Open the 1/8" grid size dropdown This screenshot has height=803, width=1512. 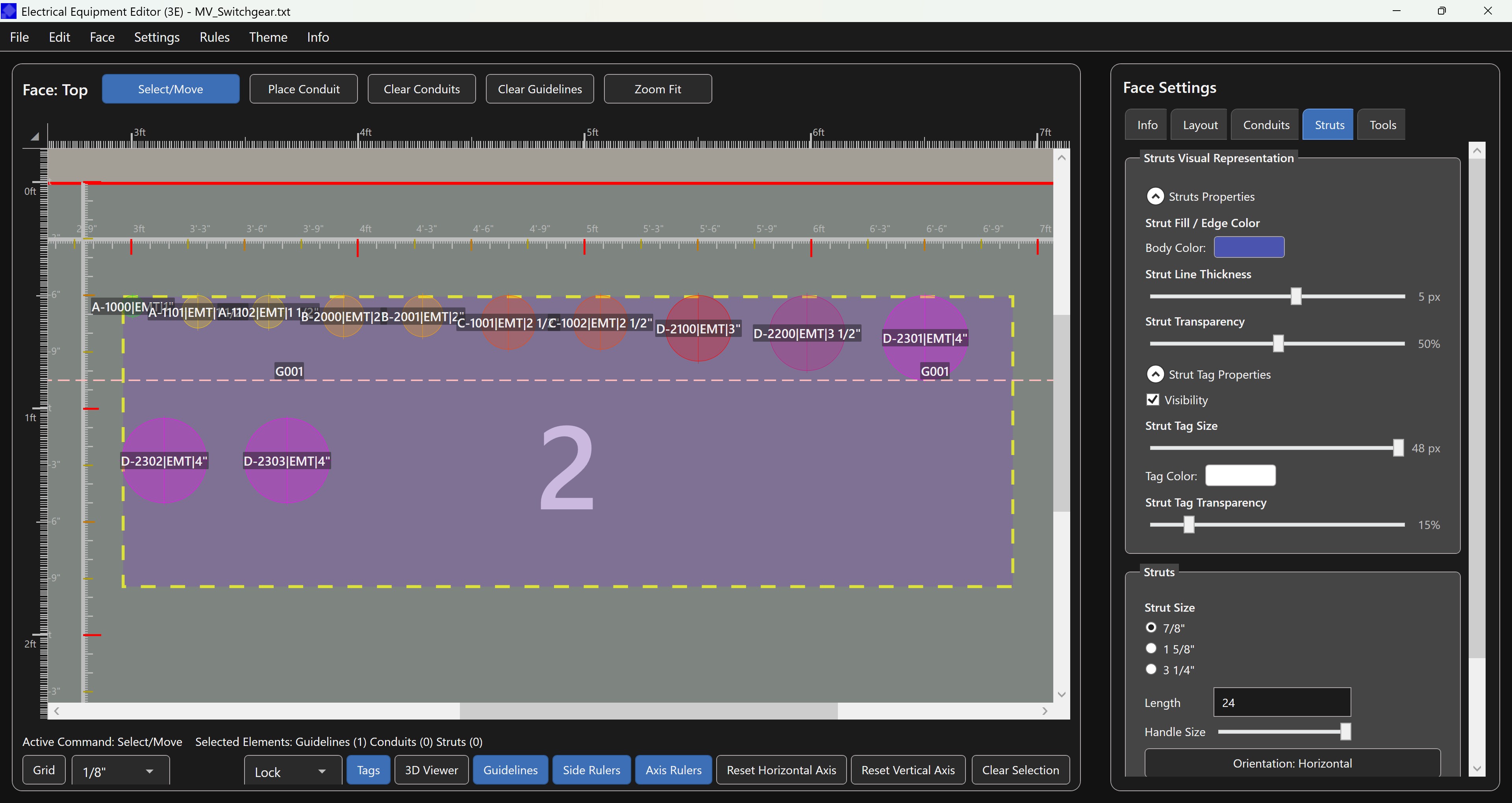pyautogui.click(x=120, y=771)
